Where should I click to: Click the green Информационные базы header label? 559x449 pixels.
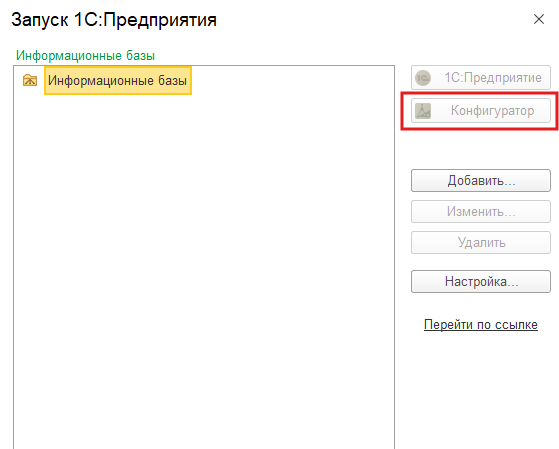click(x=85, y=56)
